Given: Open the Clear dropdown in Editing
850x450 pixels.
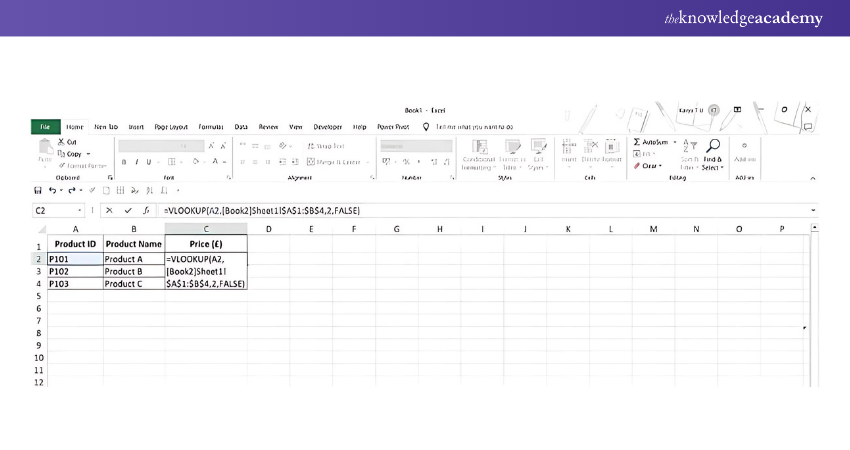Looking at the screenshot, I should [648, 166].
